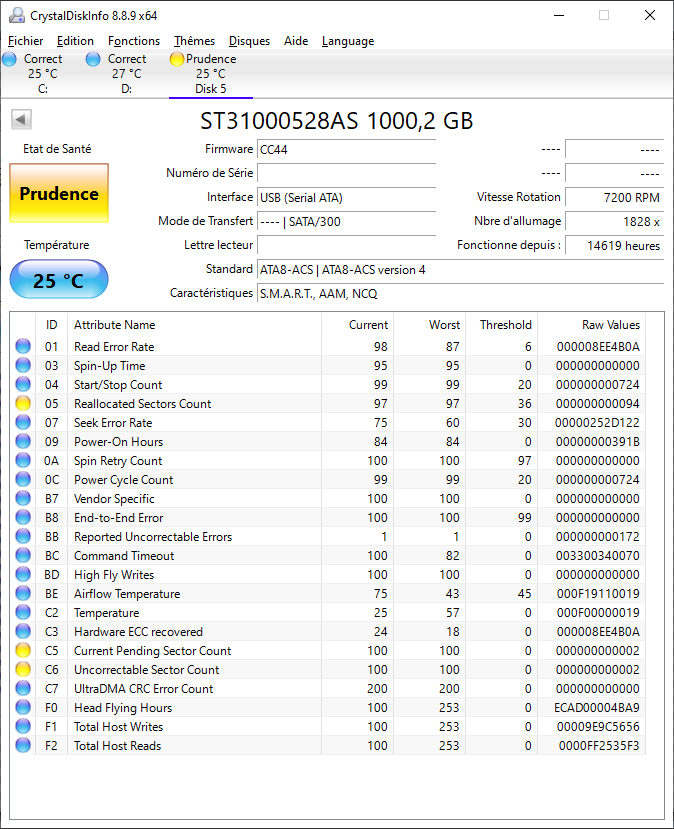The image size is (674, 829).
Task: Click the Raw Values column header
Action: 592,325
